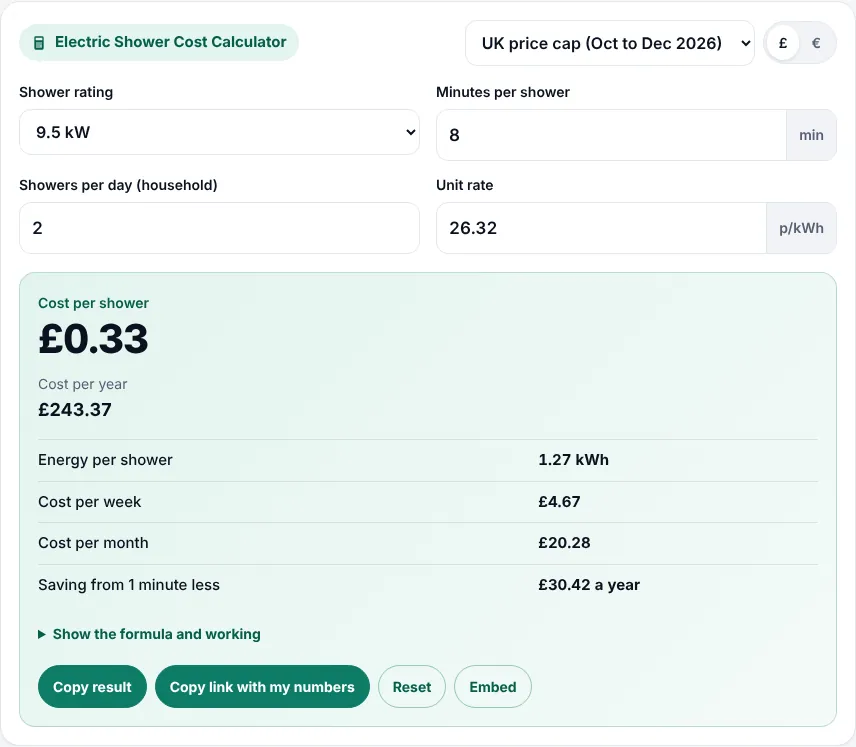Screen dimensions: 856x747
Task: Switch currency to pounds (£)
Action: [783, 43]
